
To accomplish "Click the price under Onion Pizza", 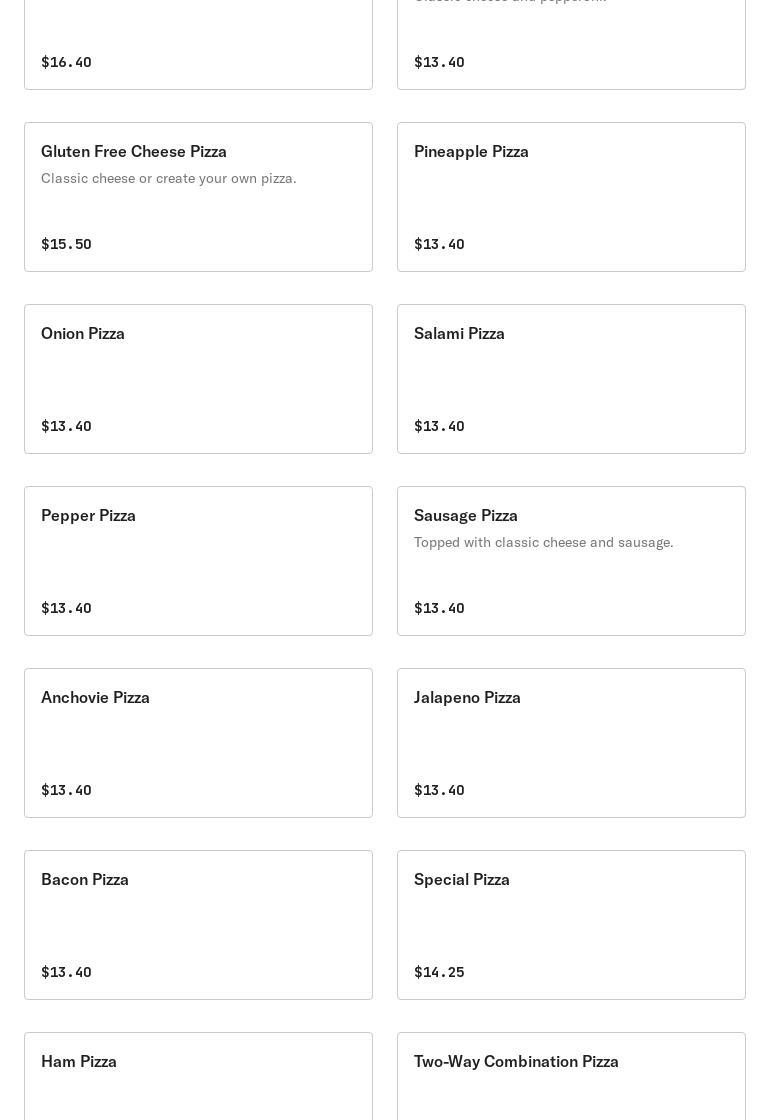I will [66, 426].
